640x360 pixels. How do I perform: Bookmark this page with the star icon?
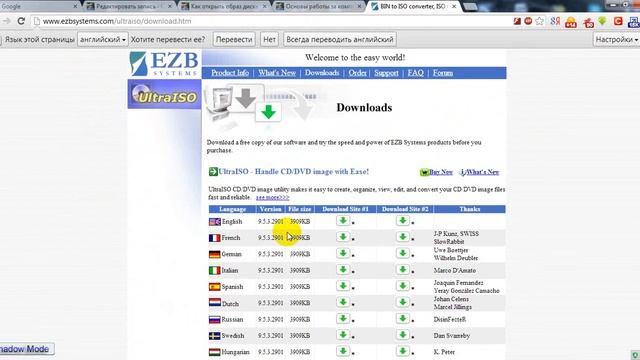click(x=540, y=21)
